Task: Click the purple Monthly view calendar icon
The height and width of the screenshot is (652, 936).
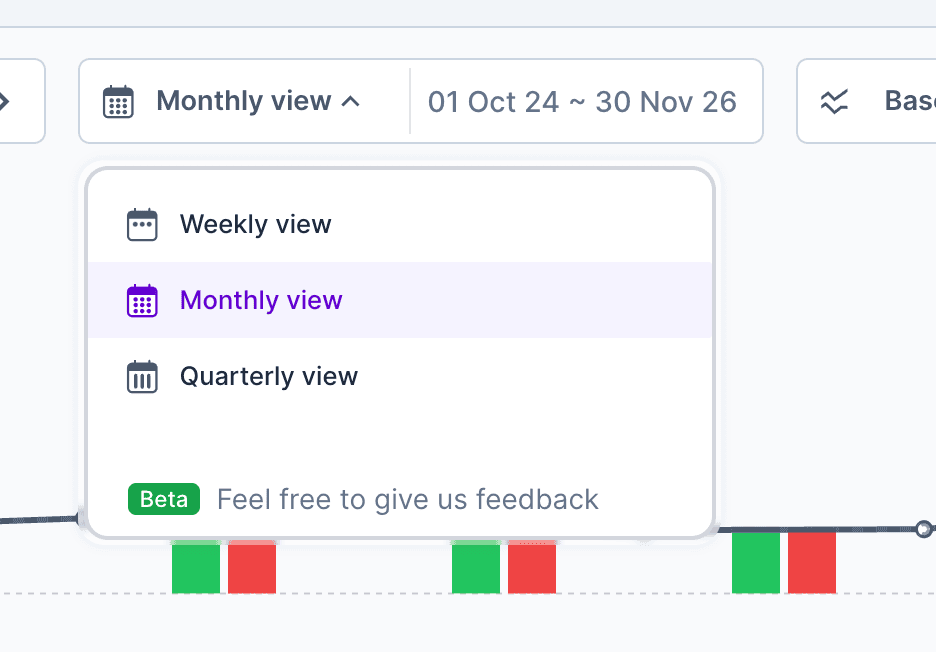Action: click(x=142, y=300)
